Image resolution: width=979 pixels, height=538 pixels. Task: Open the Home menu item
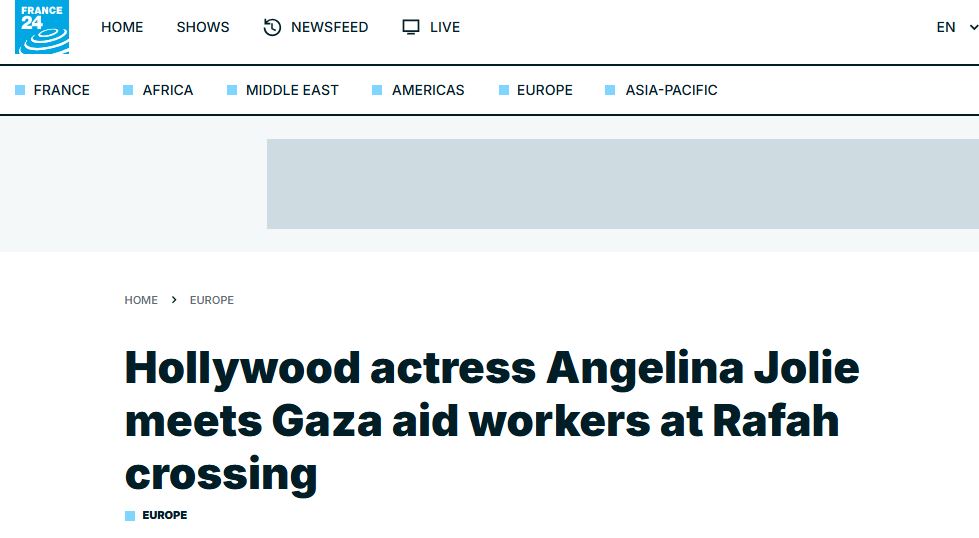click(x=122, y=27)
